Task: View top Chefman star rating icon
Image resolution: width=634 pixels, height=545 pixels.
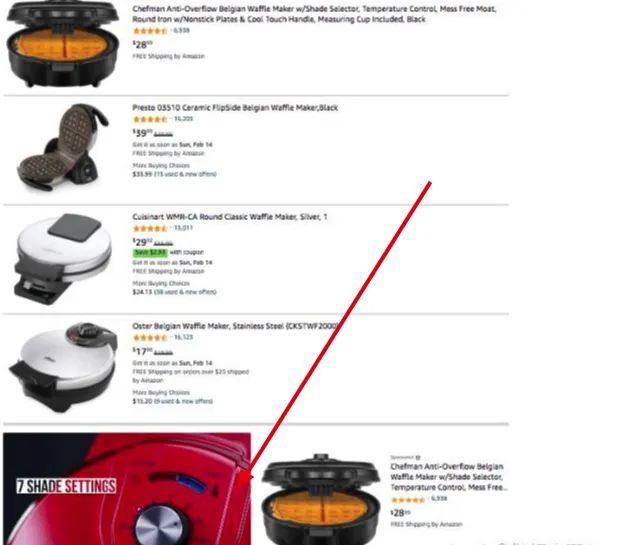Action: tap(150, 31)
